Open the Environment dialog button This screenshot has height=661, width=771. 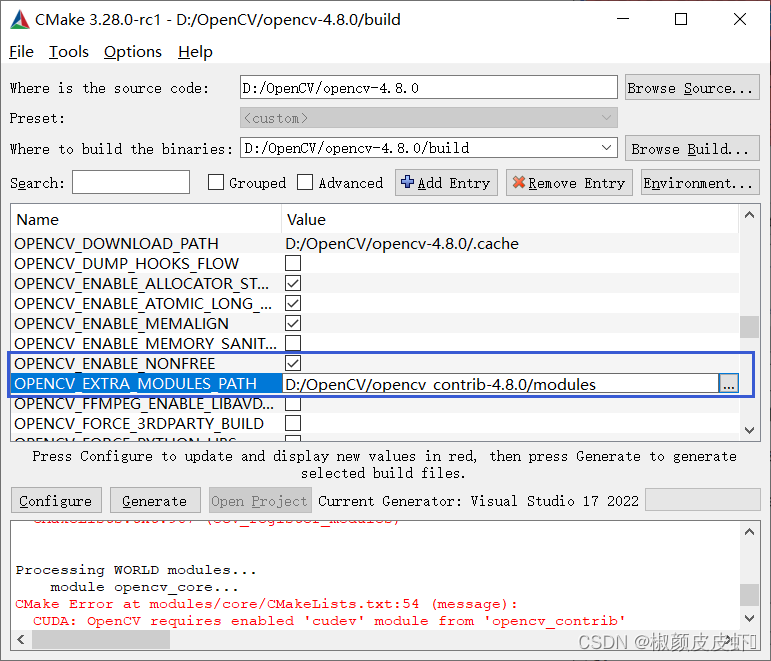pyautogui.click(x=700, y=183)
